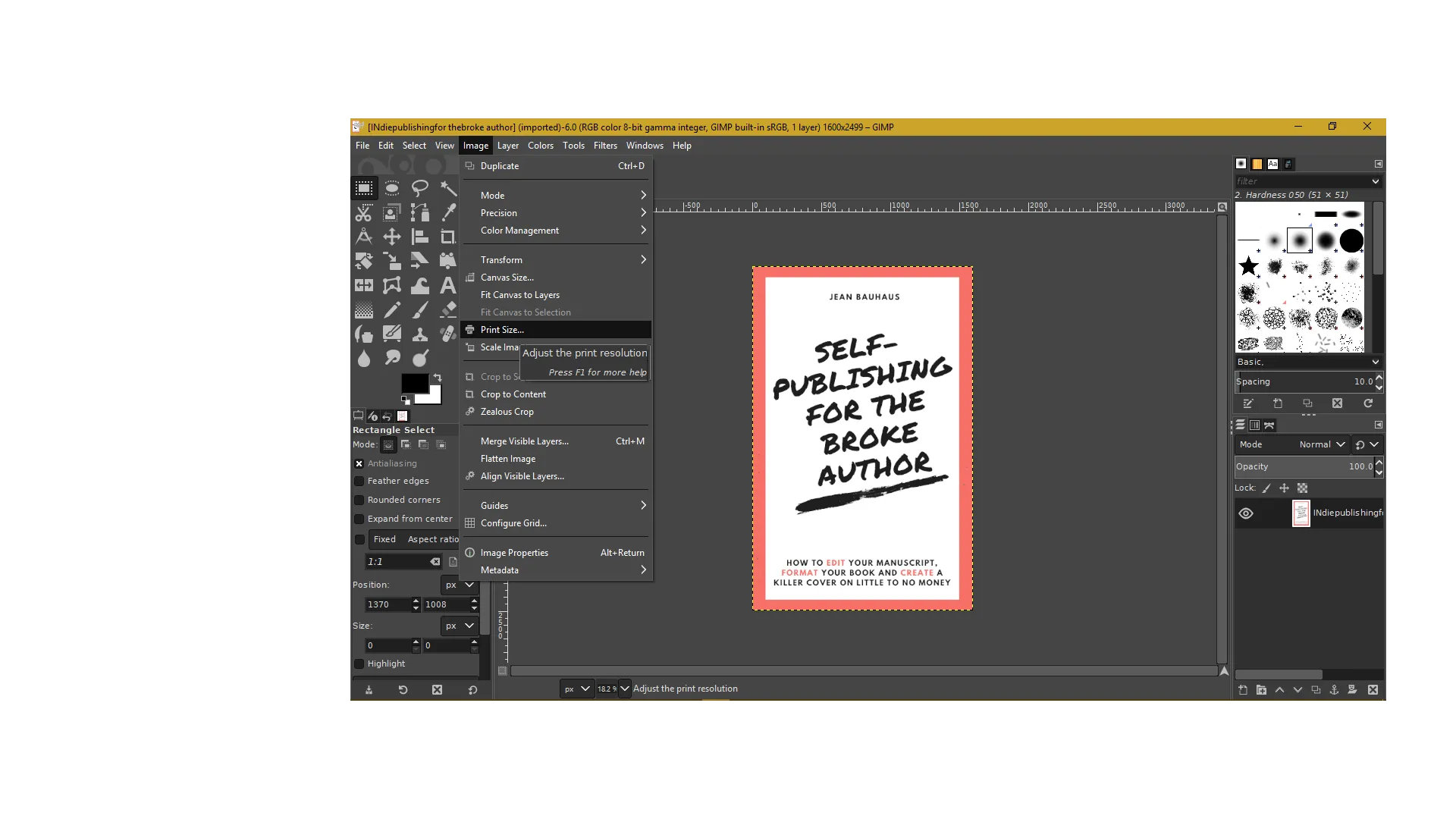Viewport: 1456px width, 819px height.
Task: Select the Move tool
Action: [392, 237]
